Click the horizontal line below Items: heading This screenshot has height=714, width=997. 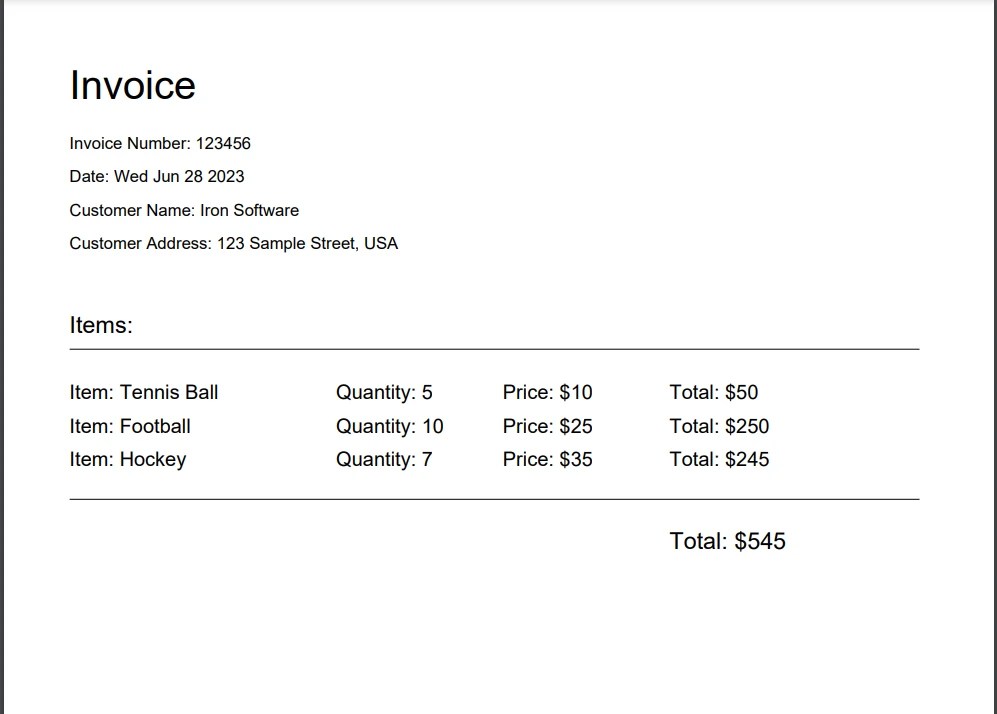494,350
